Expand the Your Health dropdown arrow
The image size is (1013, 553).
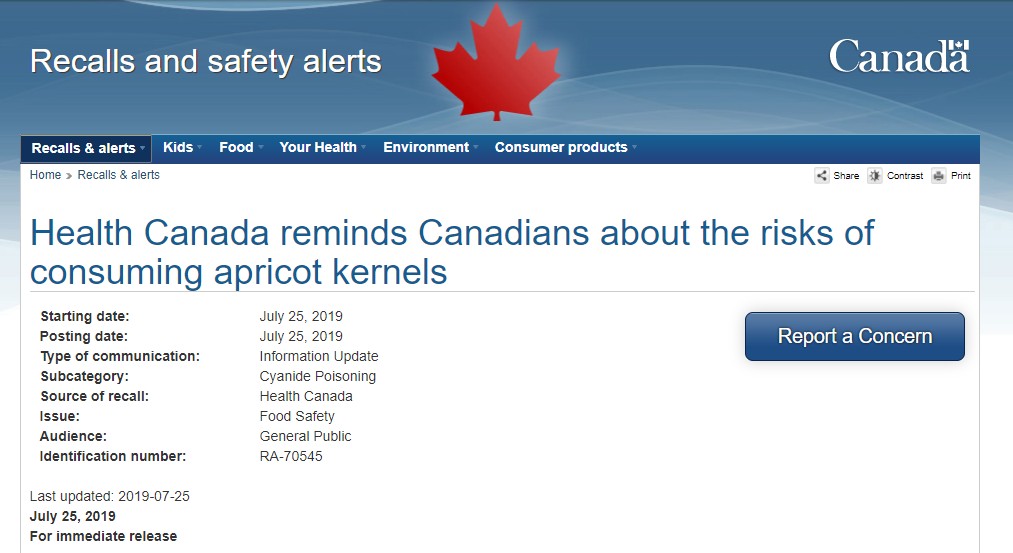pyautogui.click(x=364, y=147)
